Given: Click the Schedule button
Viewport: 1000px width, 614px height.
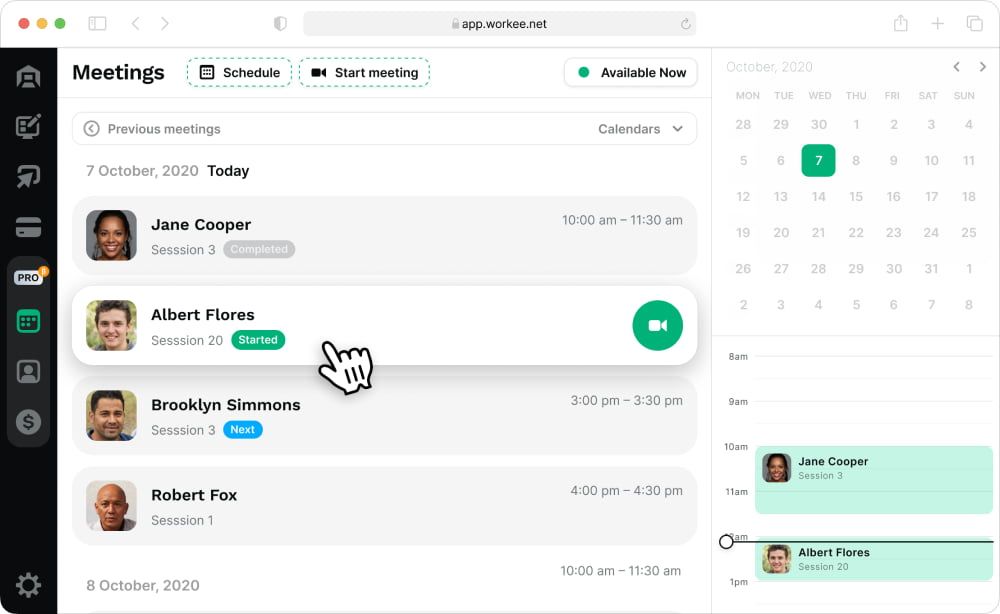Looking at the screenshot, I should coord(239,73).
